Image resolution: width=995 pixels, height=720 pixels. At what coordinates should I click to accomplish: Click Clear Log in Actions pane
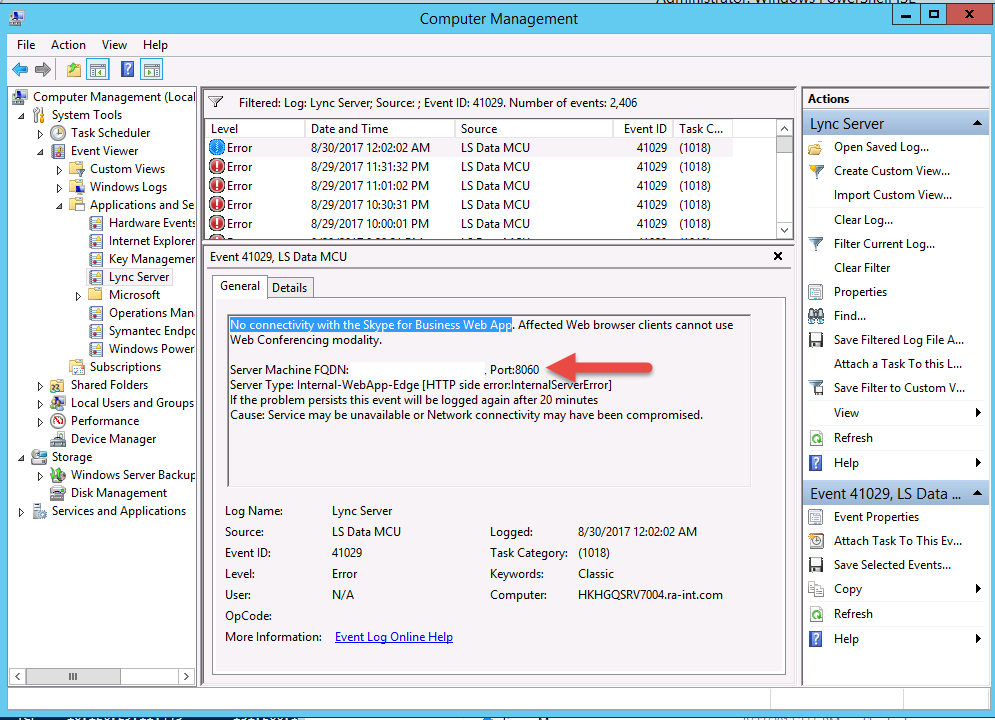point(863,220)
